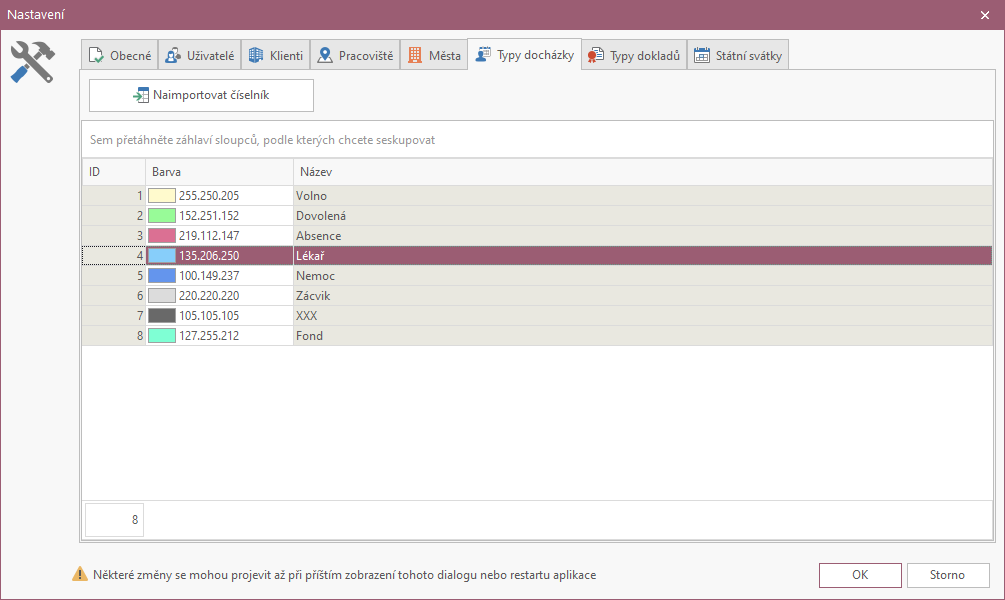The image size is (1005, 600).
Task: Click the Typy dokladů tab icon
Action: coord(596,56)
